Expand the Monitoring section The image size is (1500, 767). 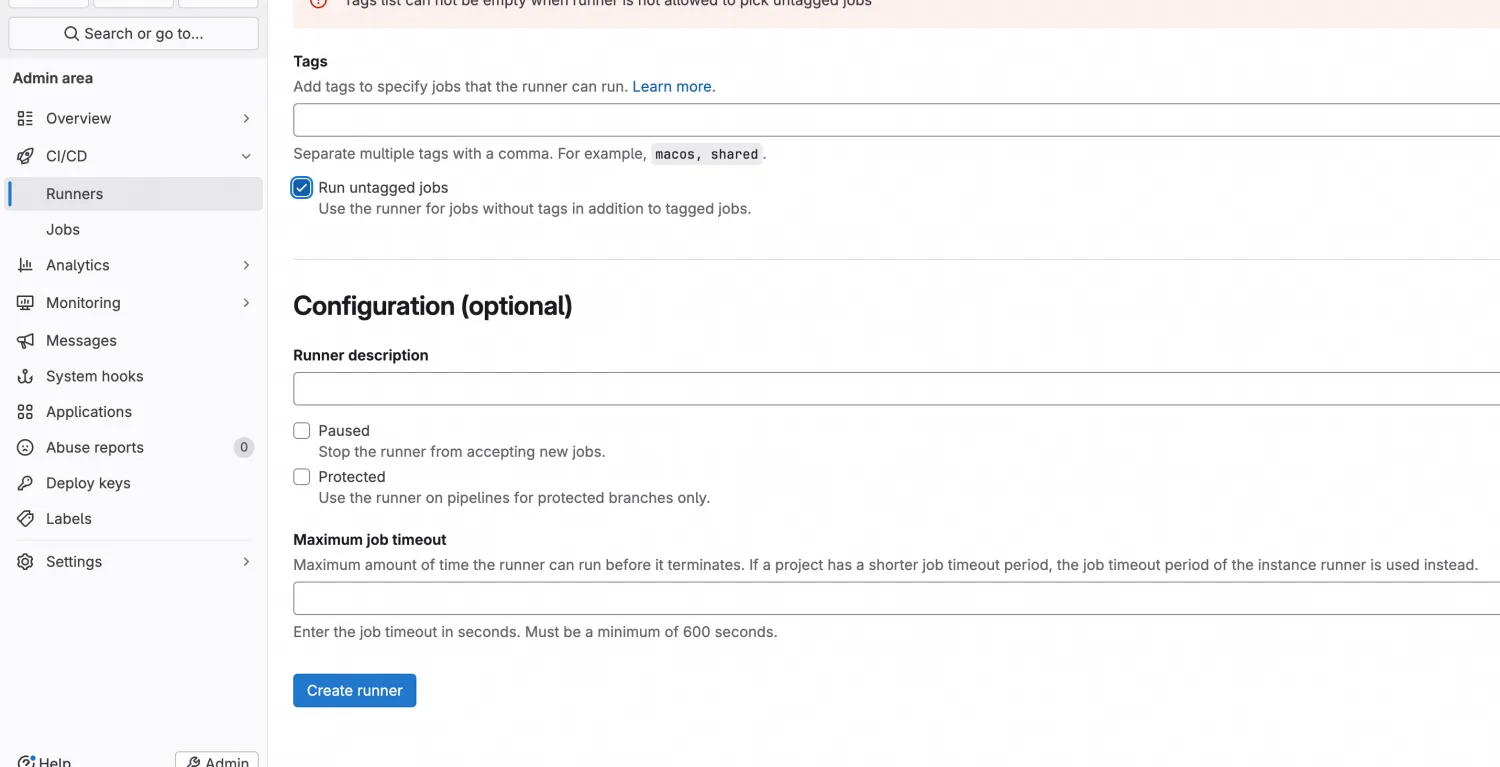[246, 302]
